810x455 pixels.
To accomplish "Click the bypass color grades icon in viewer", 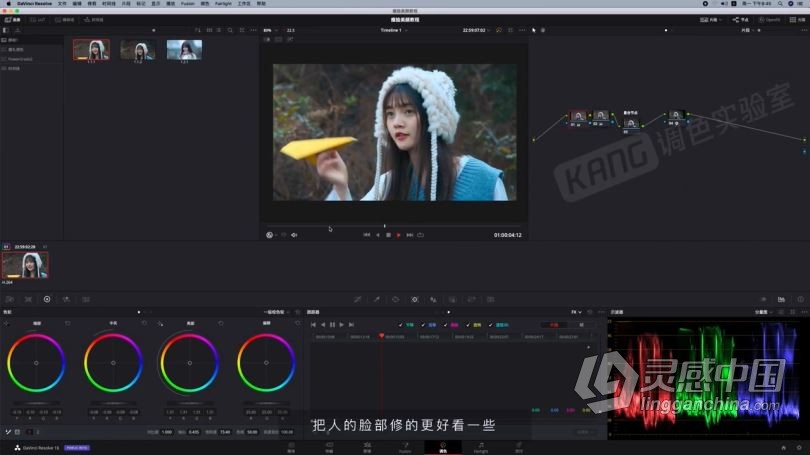I will click(x=499, y=30).
